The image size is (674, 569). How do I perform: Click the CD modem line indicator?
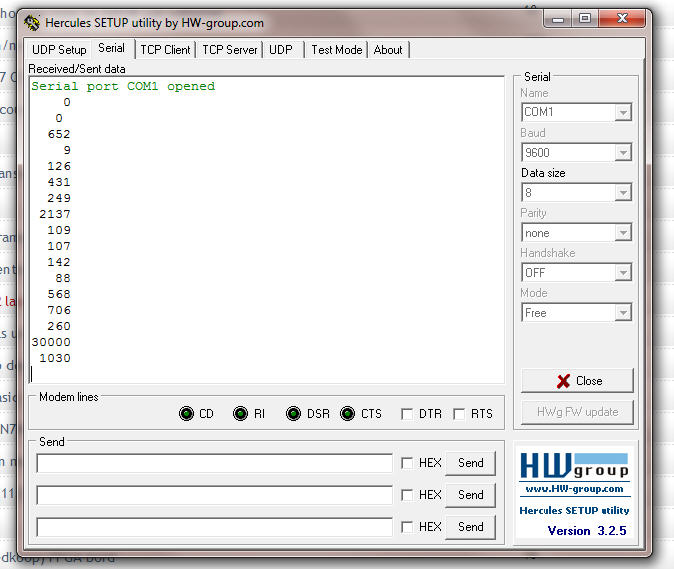click(x=186, y=414)
